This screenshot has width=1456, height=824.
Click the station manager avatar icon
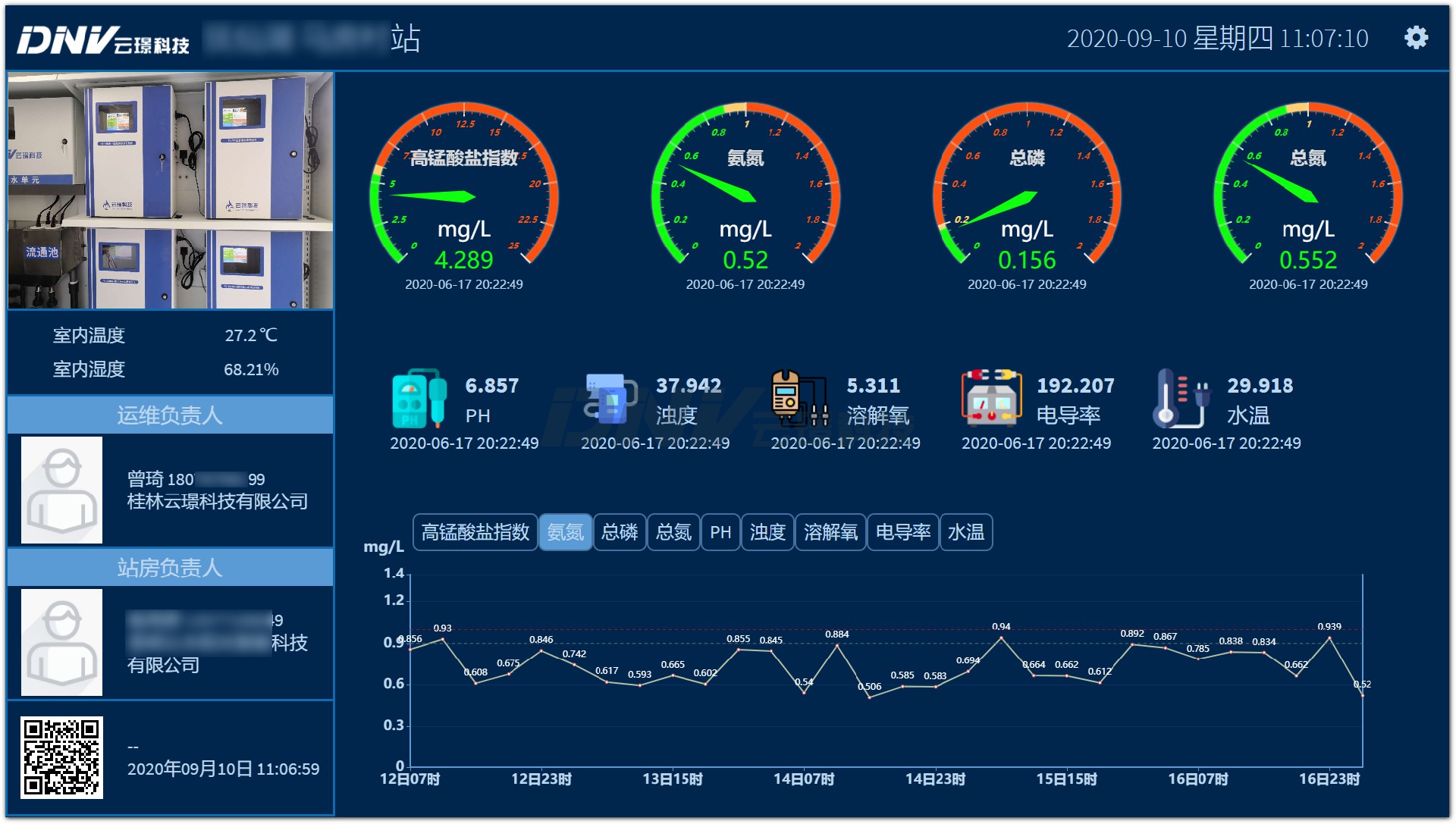(61, 642)
